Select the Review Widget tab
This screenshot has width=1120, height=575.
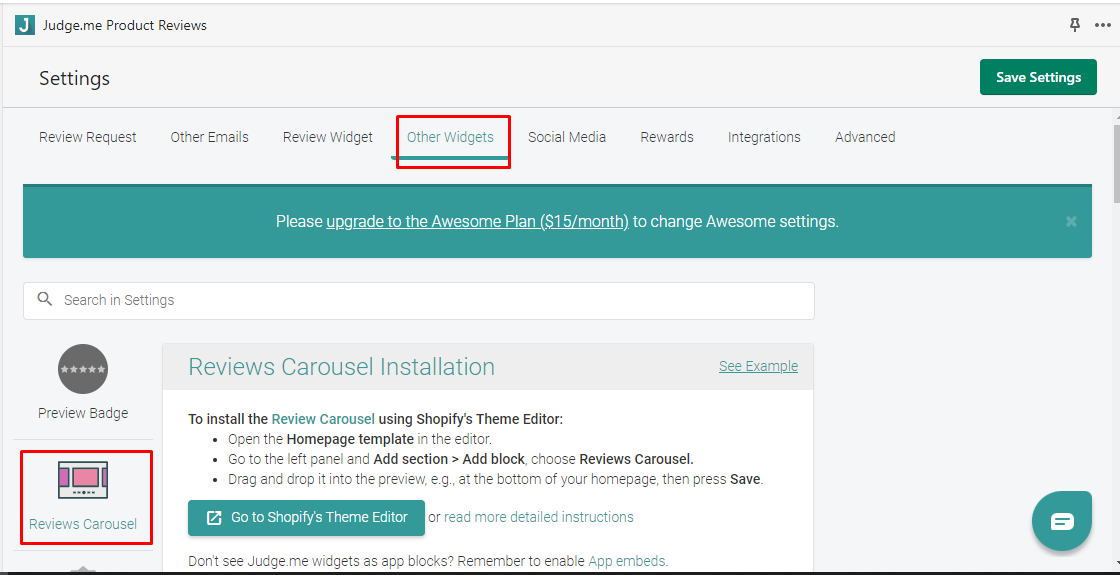328,137
